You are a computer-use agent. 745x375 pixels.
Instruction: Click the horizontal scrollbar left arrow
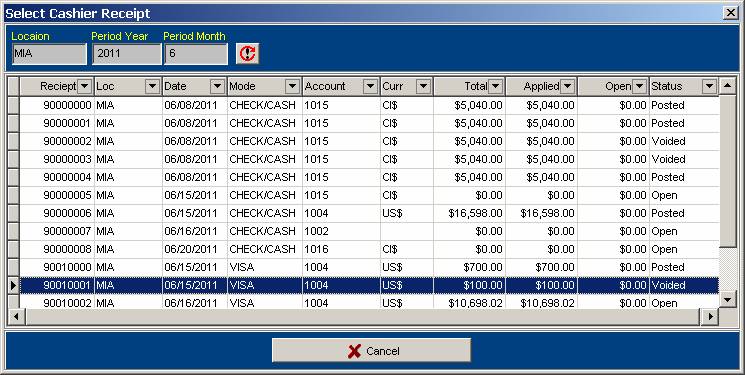coord(17,316)
